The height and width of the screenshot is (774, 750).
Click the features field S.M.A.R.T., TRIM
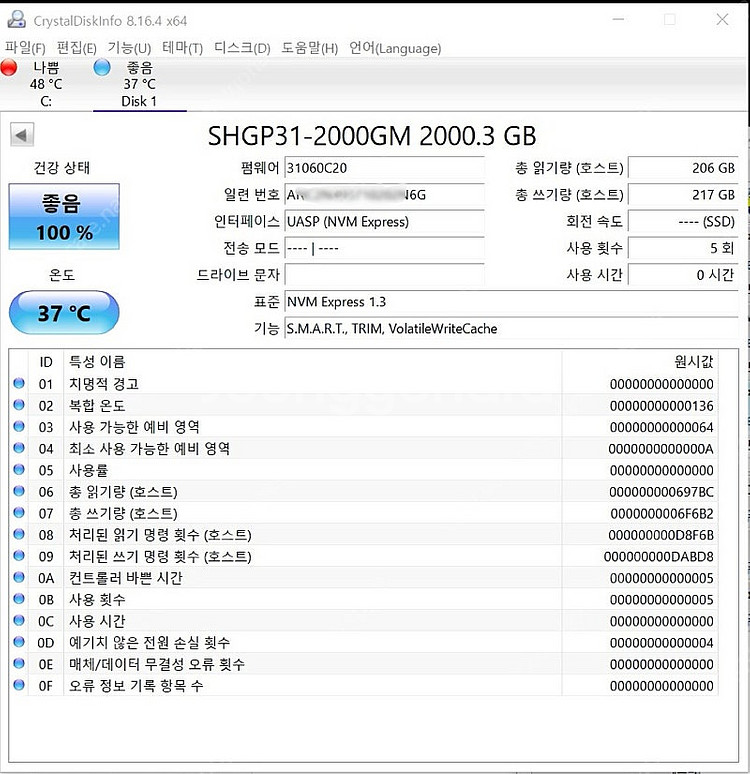pos(512,328)
